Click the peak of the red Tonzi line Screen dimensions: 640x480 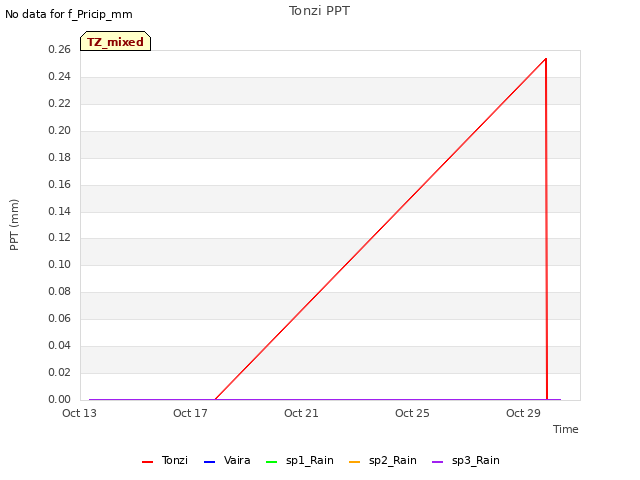click(546, 59)
